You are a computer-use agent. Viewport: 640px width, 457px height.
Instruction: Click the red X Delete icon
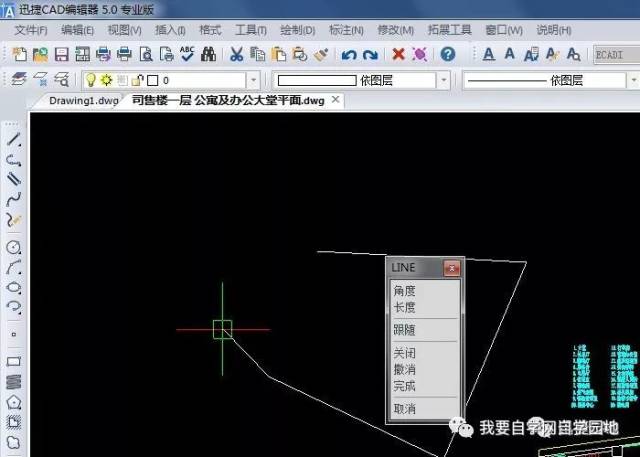[398, 54]
